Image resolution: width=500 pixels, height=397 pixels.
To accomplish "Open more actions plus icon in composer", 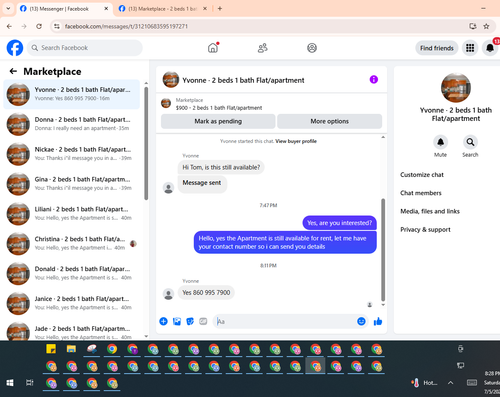I will 163,321.
